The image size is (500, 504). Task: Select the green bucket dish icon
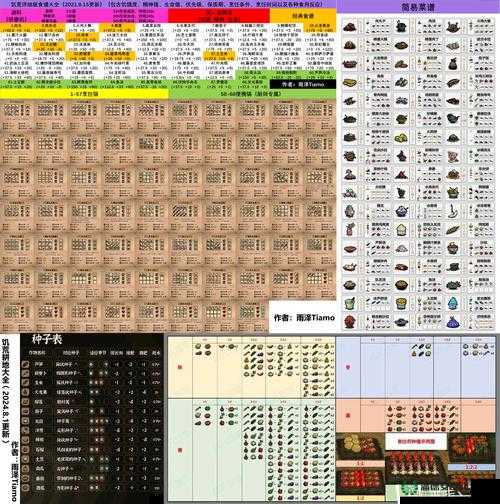[350, 303]
